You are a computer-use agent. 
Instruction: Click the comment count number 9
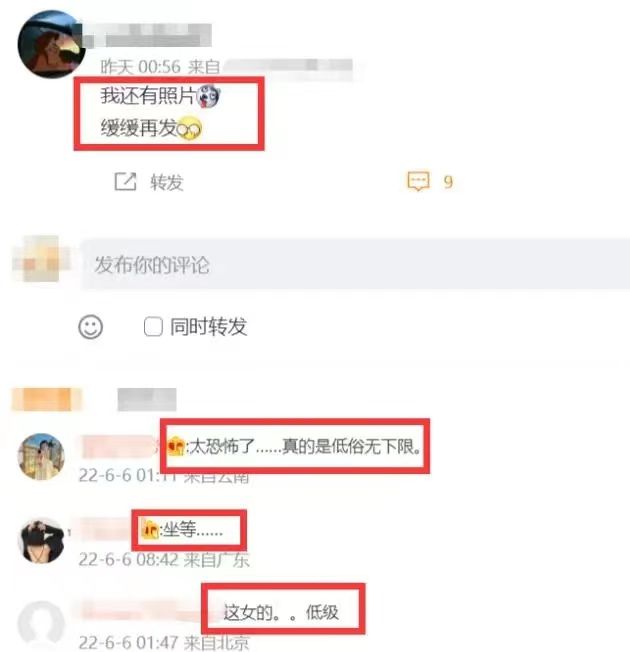pyautogui.click(x=448, y=182)
